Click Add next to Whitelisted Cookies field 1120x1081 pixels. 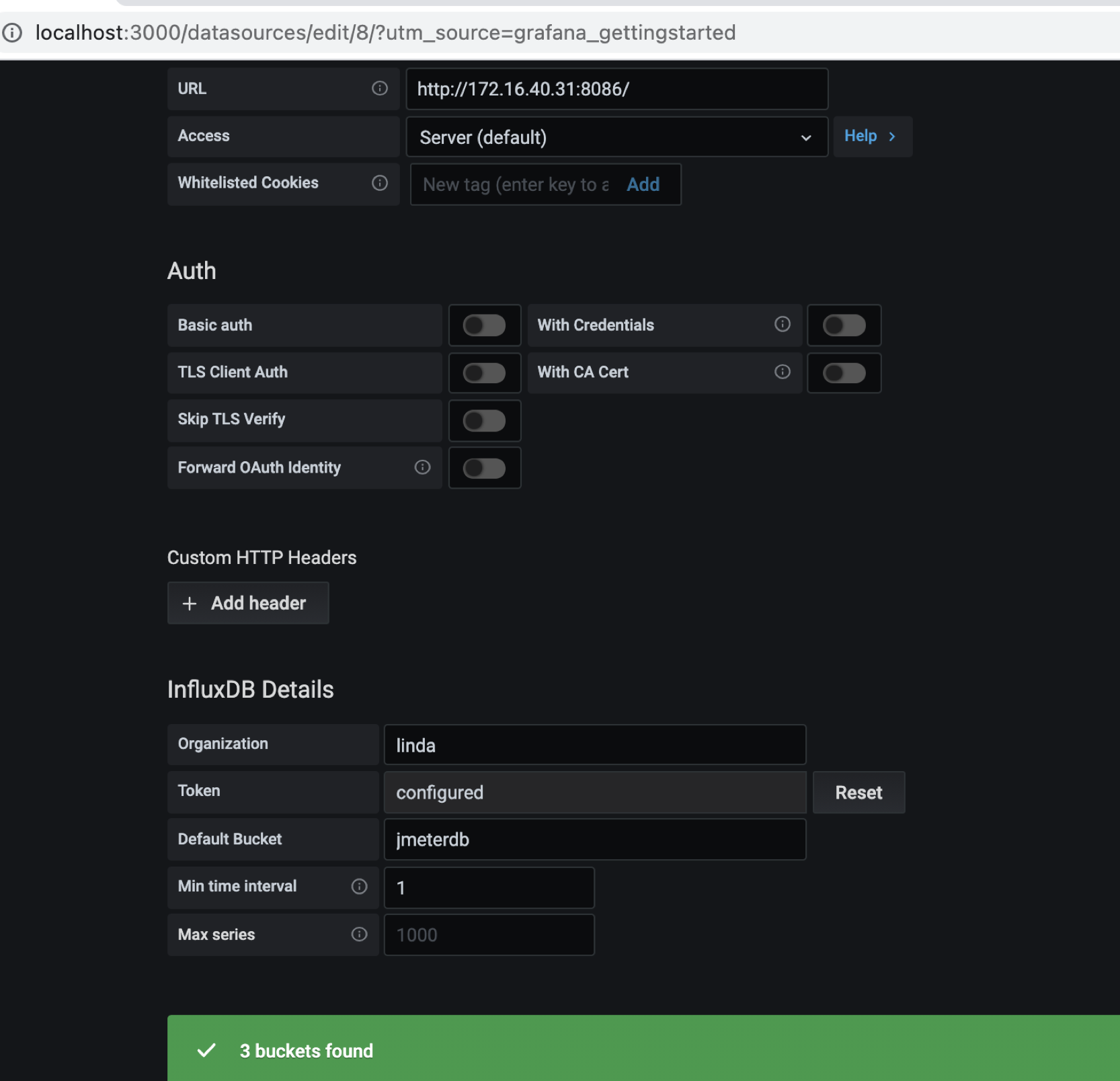pyautogui.click(x=643, y=184)
